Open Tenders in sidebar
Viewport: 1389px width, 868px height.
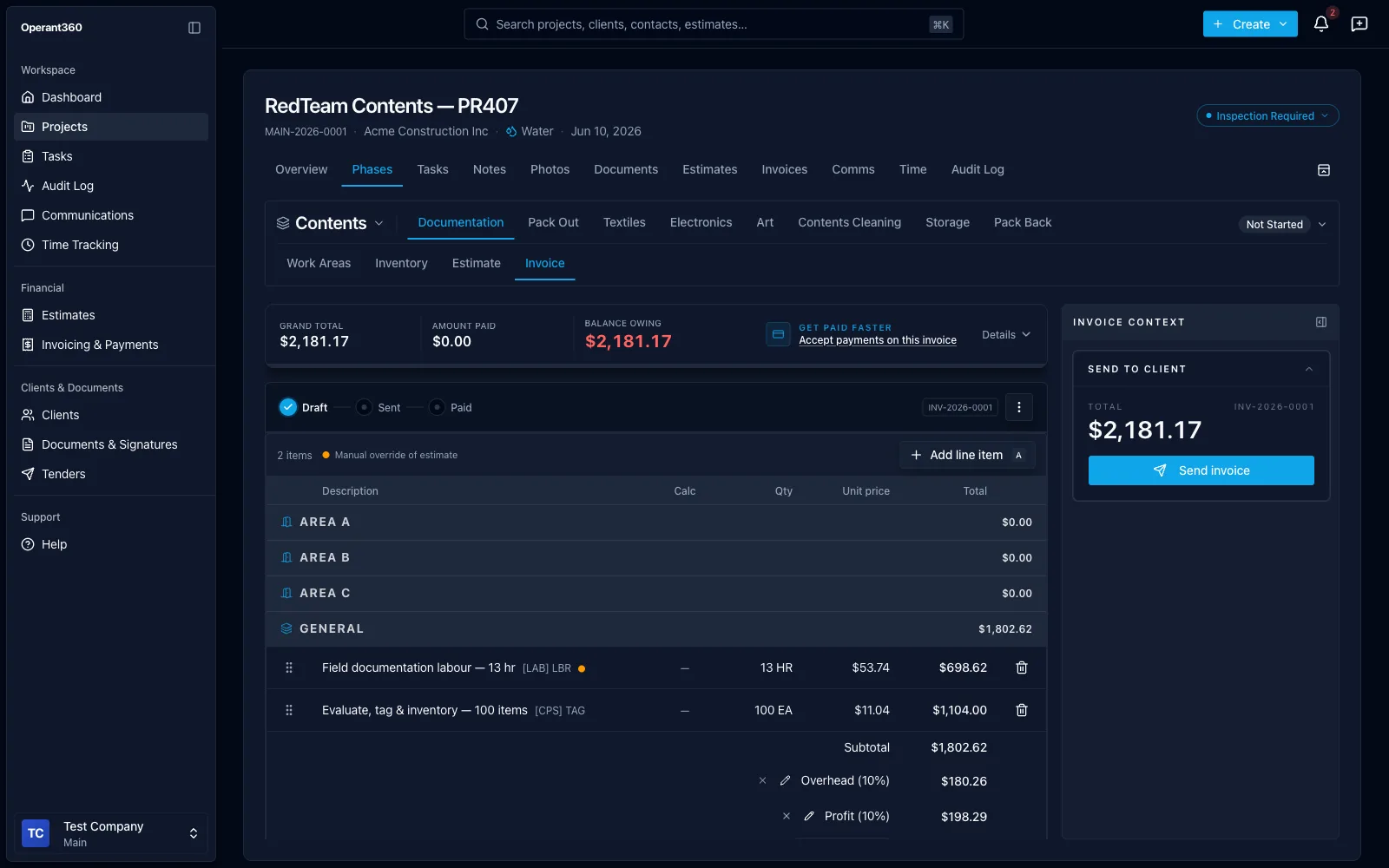point(111,474)
